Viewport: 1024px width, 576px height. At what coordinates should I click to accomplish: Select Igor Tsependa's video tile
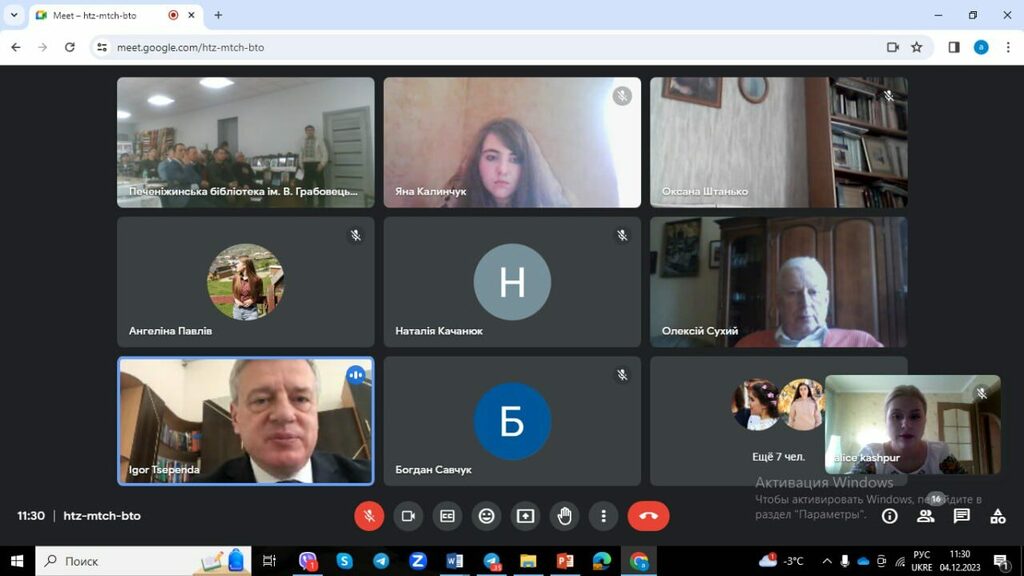tap(245, 421)
